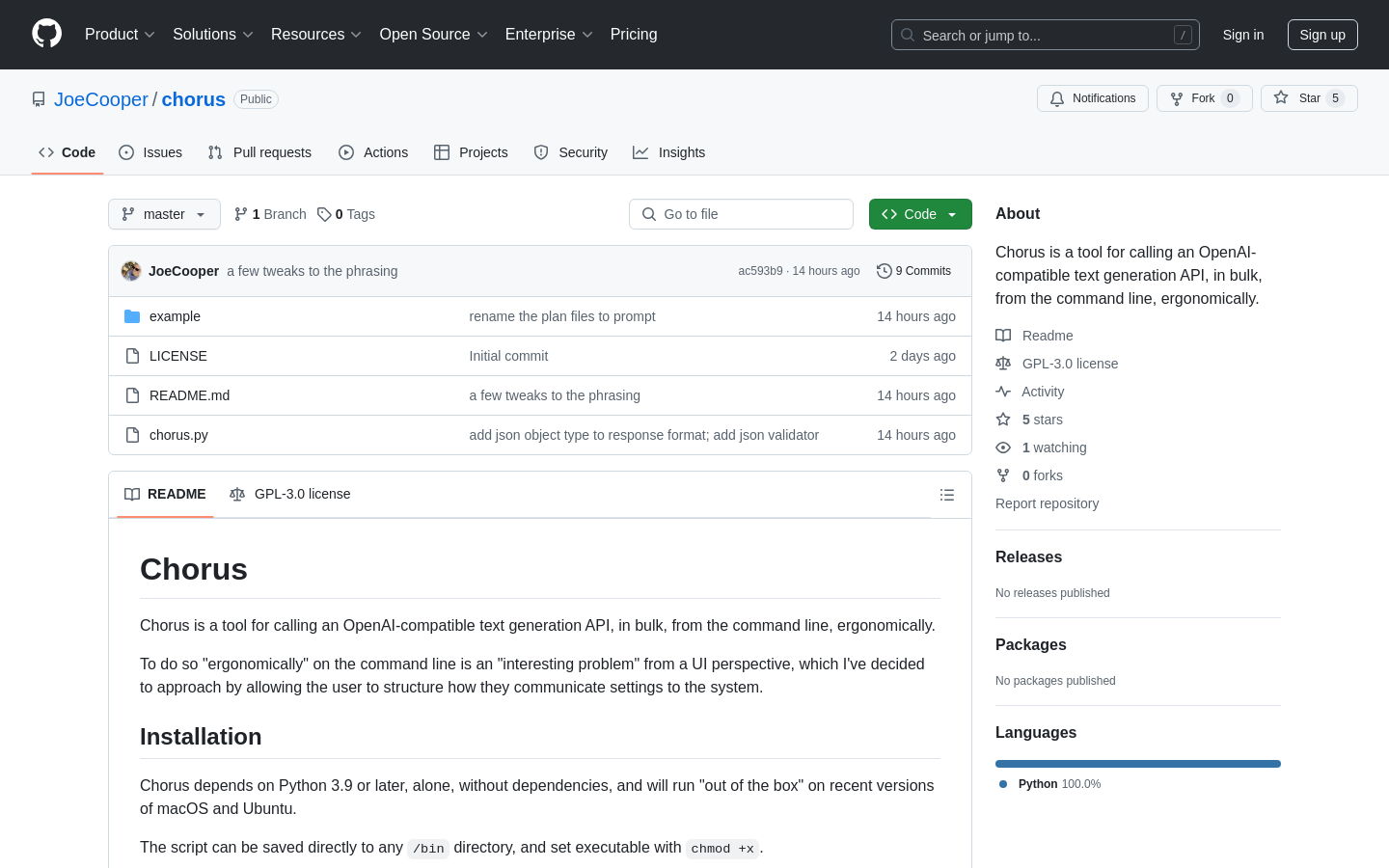Click the Activity pulse icon
Viewport: 1389px width, 868px height.
tap(1003, 392)
